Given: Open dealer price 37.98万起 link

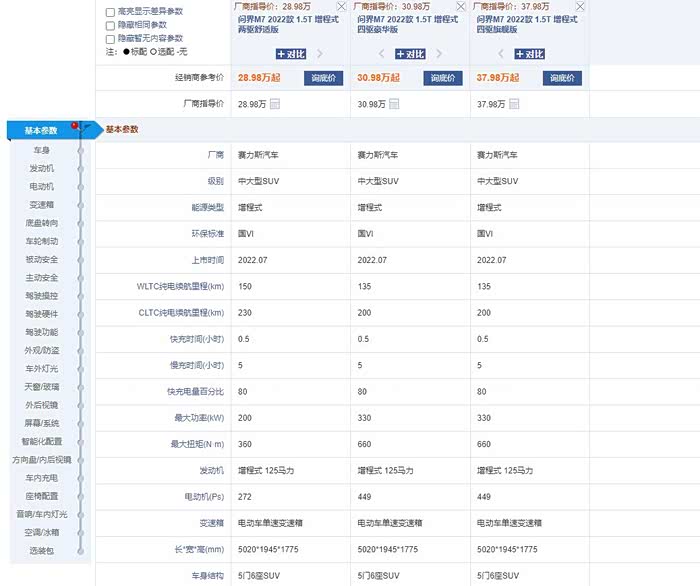Looking at the screenshot, I should coord(498,78).
